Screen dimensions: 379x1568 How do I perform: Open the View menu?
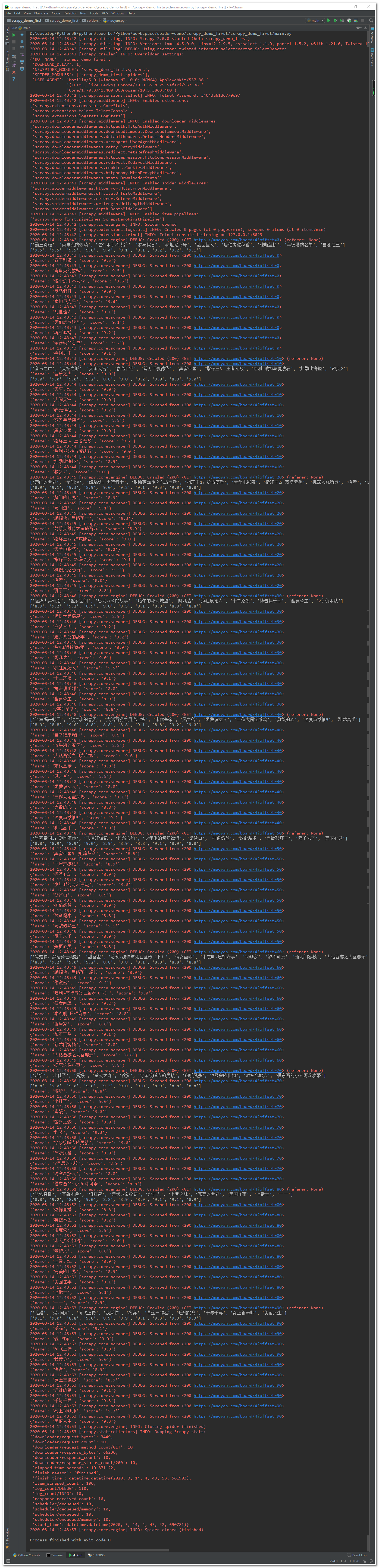pyautogui.click(x=27, y=13)
